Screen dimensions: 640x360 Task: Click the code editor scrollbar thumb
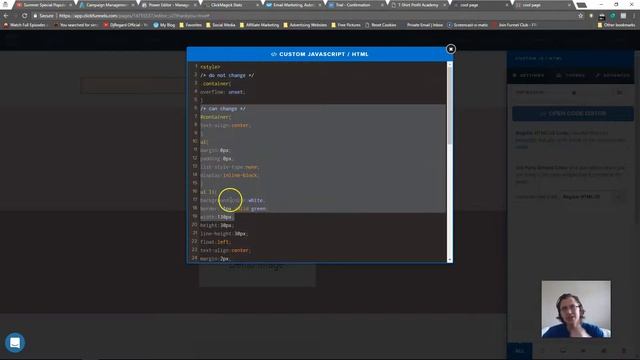pos(450,105)
